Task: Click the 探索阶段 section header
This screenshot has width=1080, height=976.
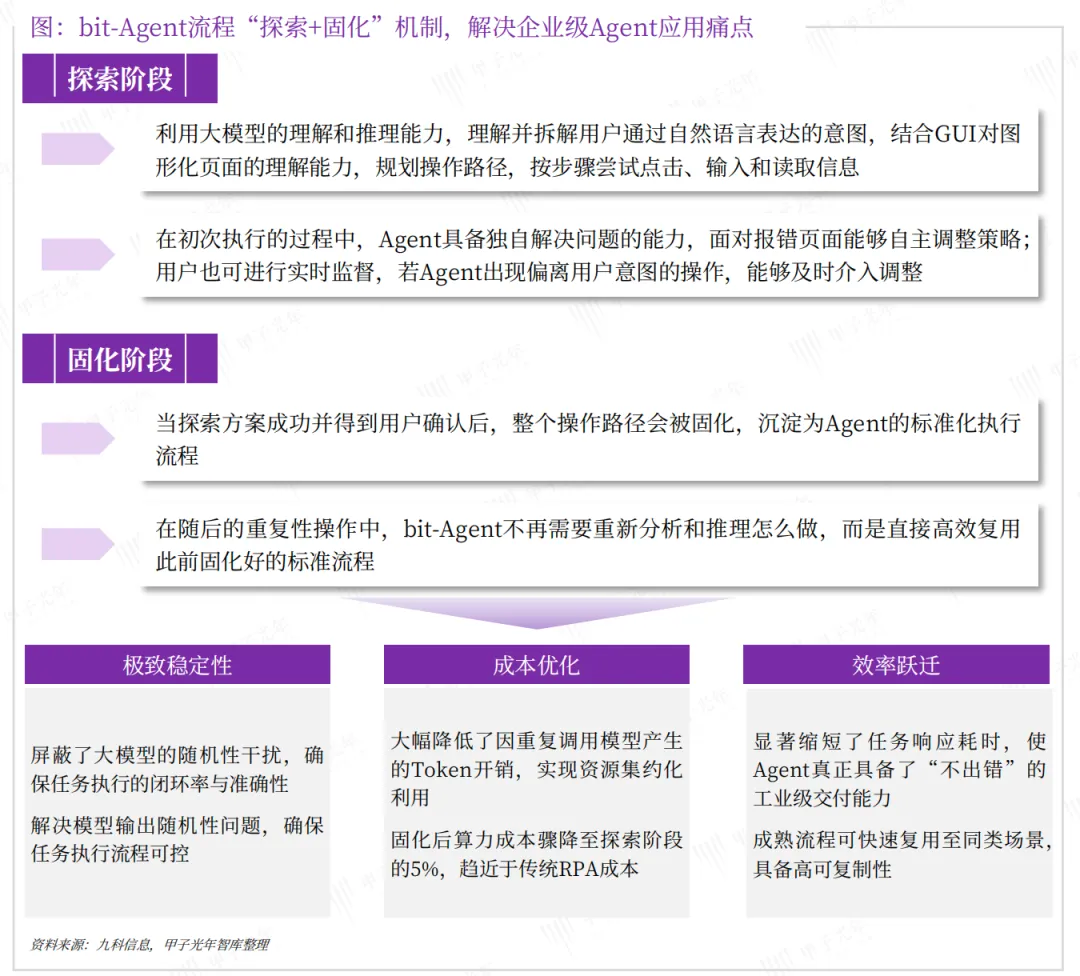Action: click(120, 79)
